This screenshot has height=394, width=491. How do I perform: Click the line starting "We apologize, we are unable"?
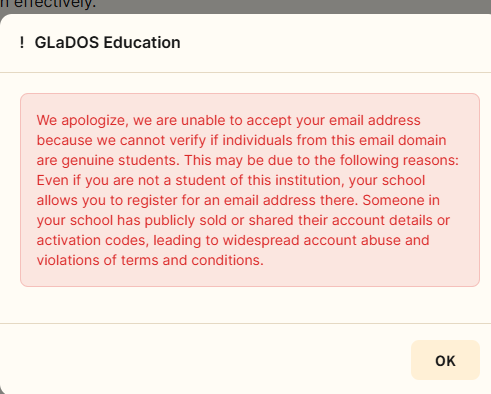[x=228, y=120]
